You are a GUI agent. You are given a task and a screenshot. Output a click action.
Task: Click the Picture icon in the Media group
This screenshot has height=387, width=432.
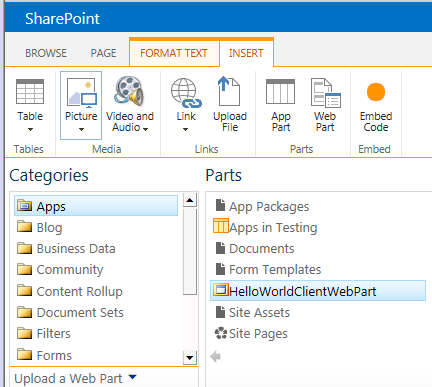tap(81, 93)
